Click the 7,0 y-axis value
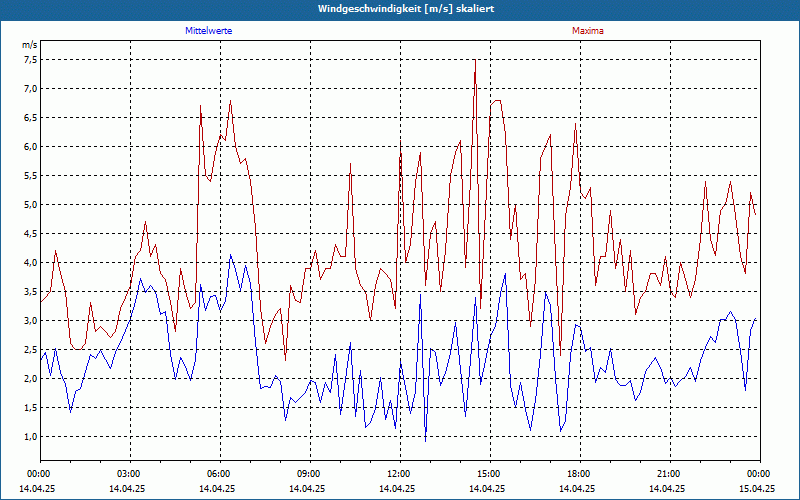 click(31, 89)
